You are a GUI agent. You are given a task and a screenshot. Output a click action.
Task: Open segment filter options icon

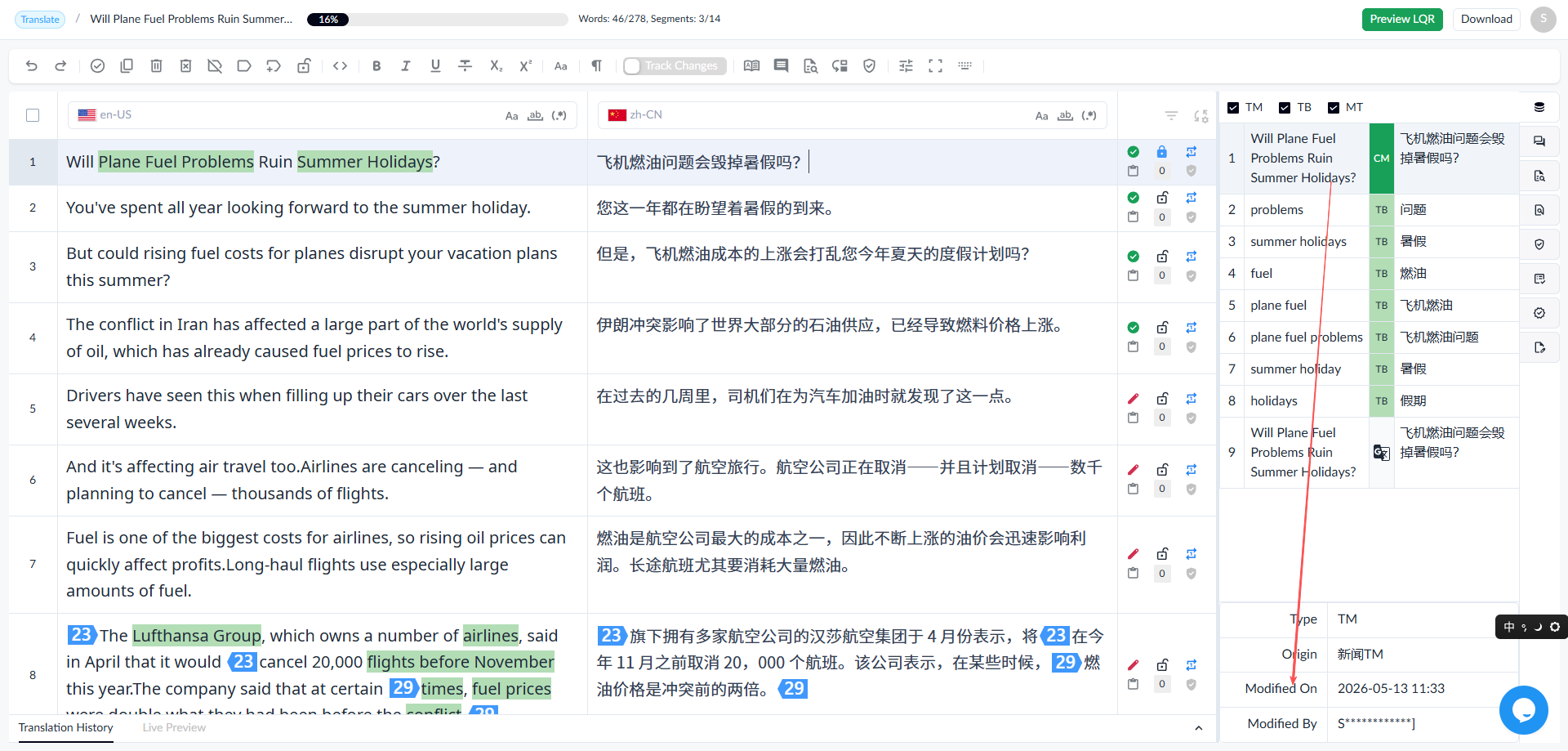tap(1171, 116)
